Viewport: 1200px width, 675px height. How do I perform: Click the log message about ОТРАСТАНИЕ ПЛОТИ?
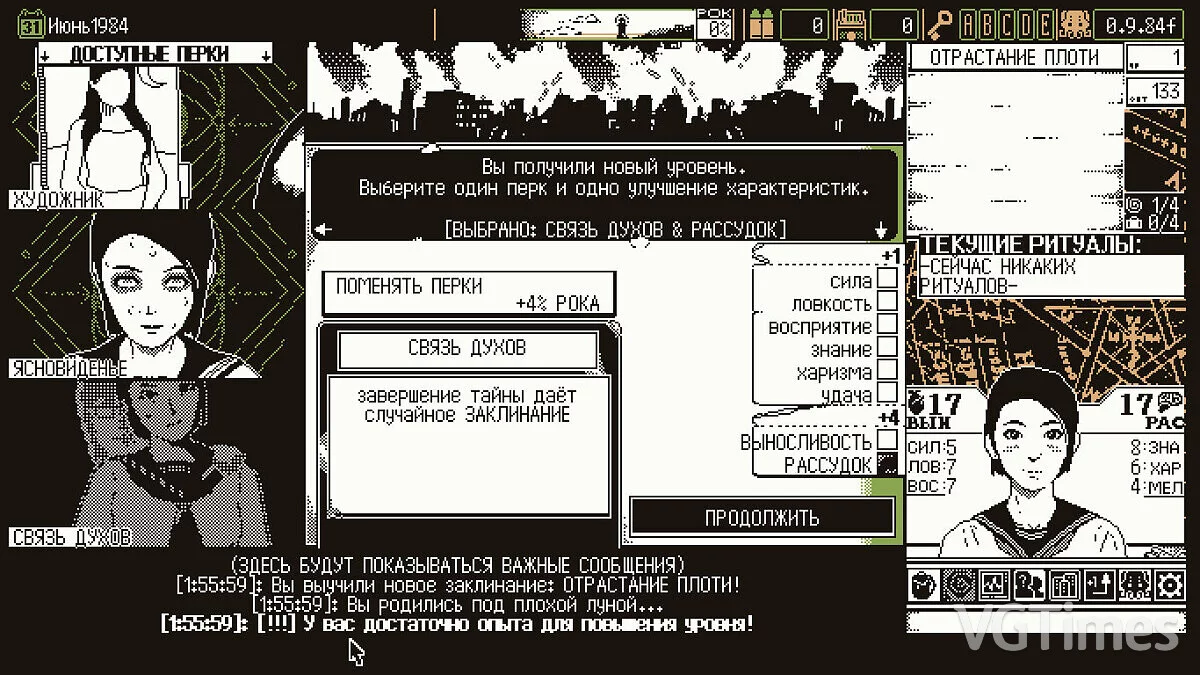[x=459, y=585]
